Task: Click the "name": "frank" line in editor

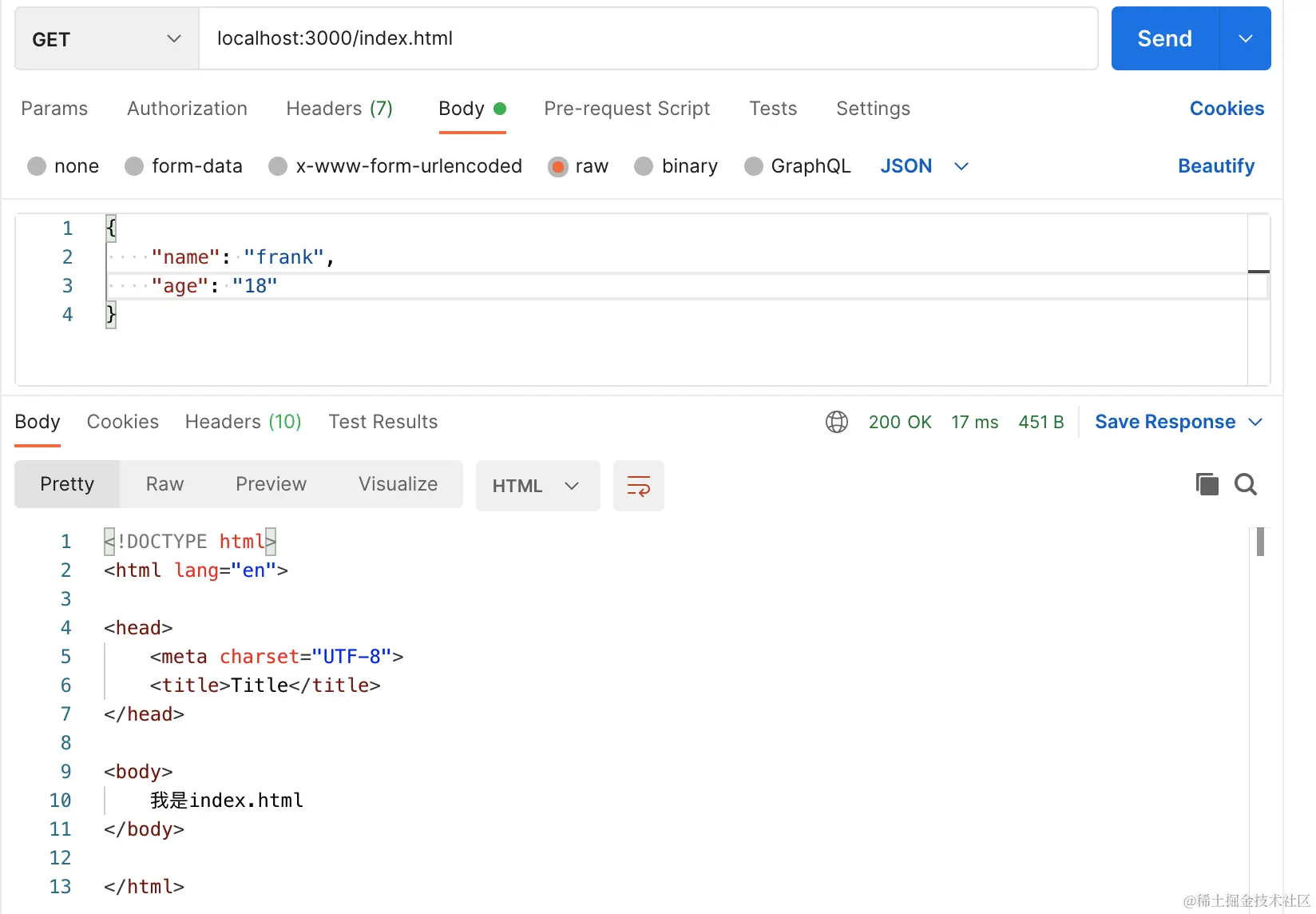Action: [x=242, y=257]
